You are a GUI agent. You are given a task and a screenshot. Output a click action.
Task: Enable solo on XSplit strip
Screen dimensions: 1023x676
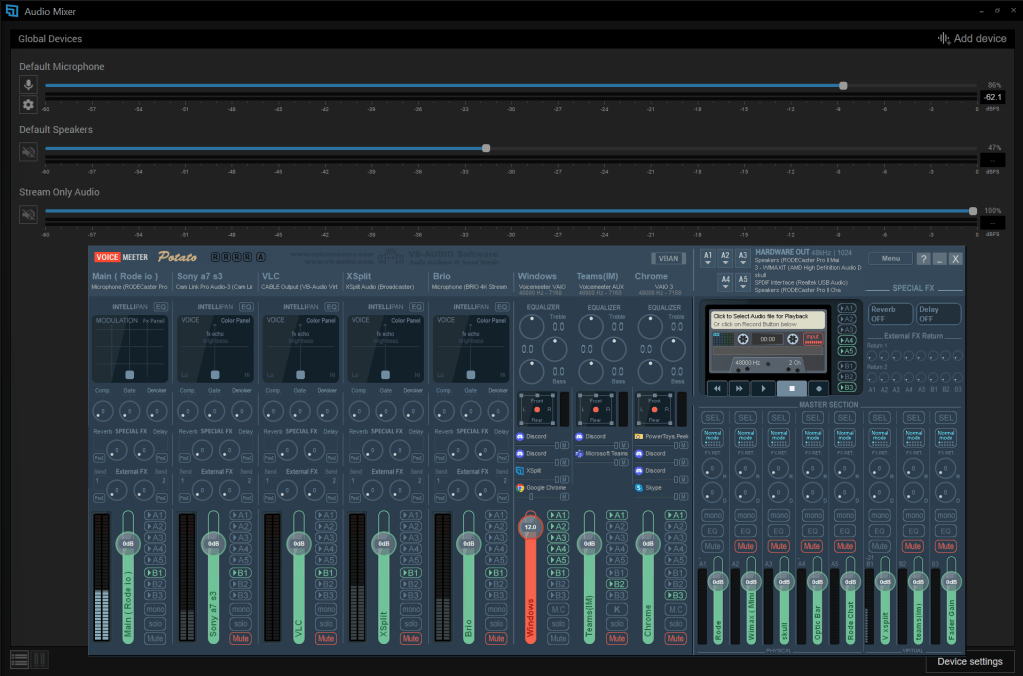(x=410, y=624)
